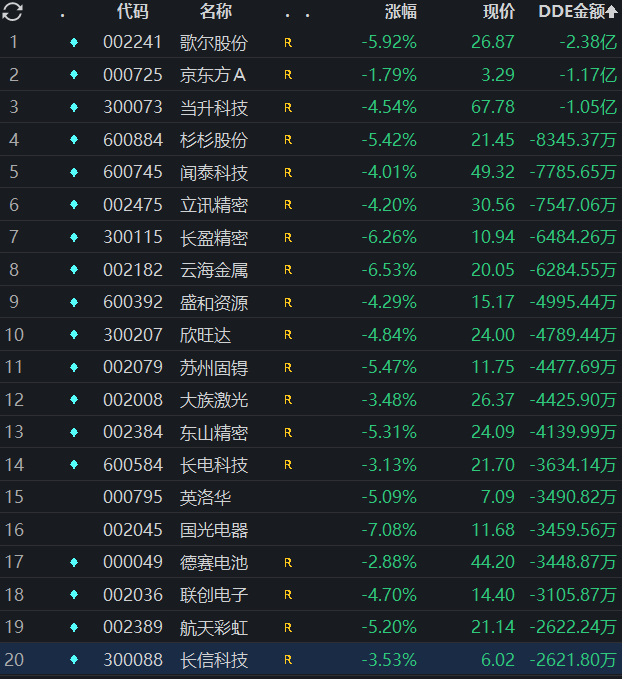
Task: Click the diamond marker for 当升科技
Action: coord(74,107)
